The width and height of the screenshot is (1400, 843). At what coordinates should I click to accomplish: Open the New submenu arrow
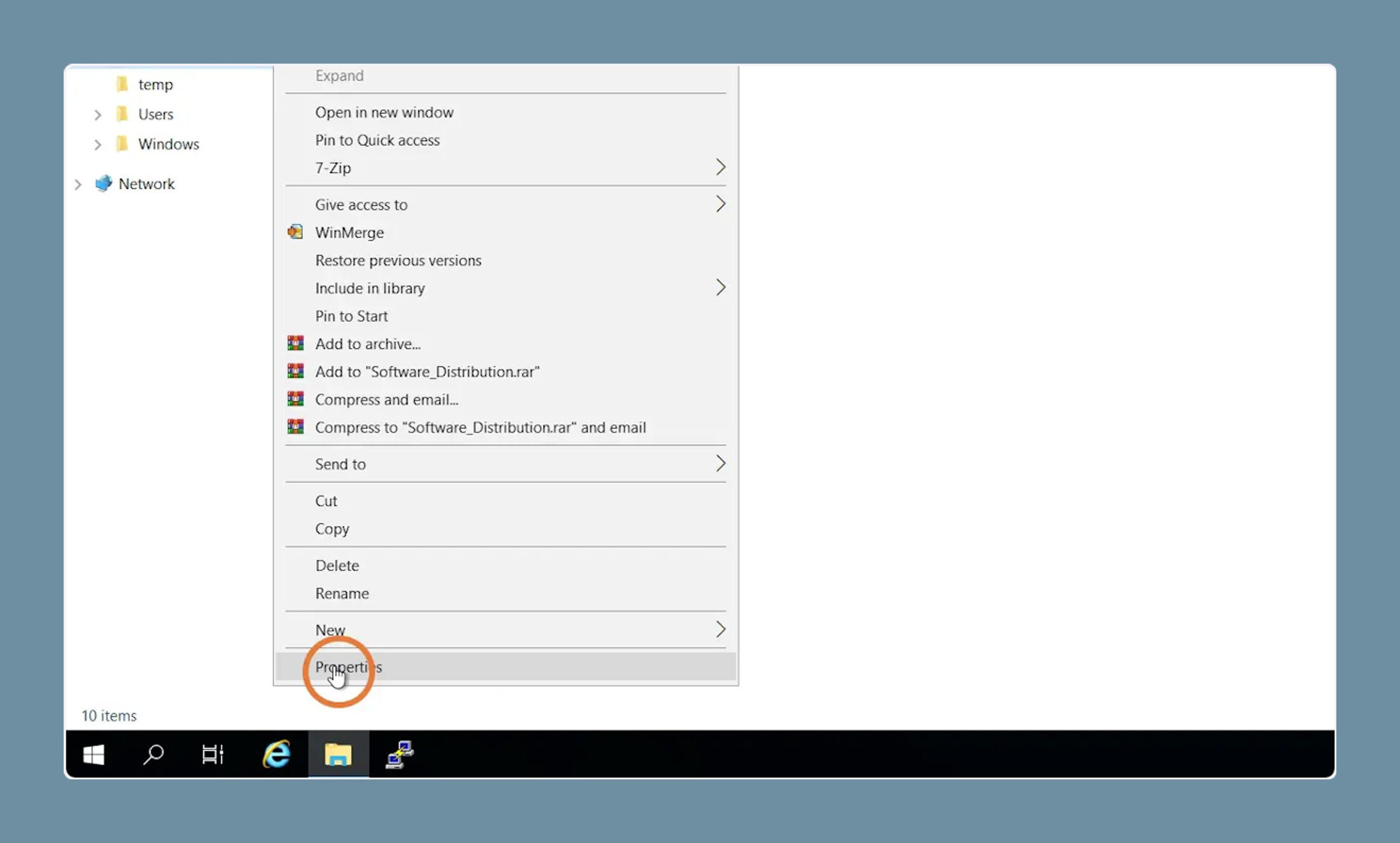coord(720,630)
